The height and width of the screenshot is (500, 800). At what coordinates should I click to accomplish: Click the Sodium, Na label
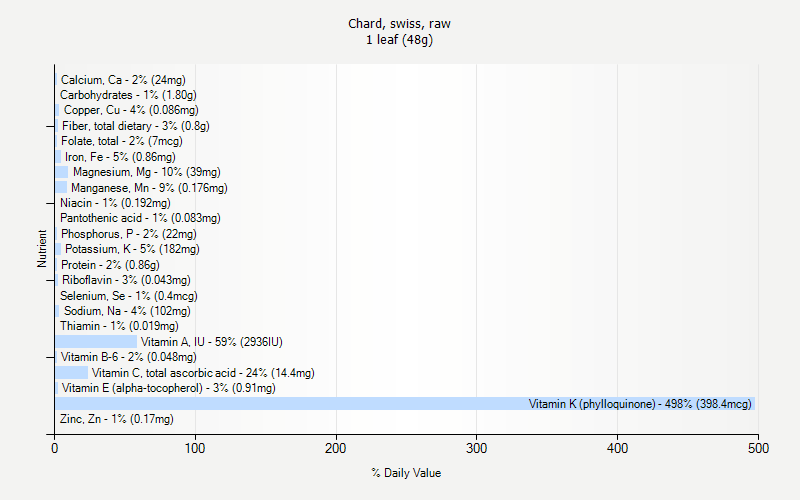(x=127, y=311)
